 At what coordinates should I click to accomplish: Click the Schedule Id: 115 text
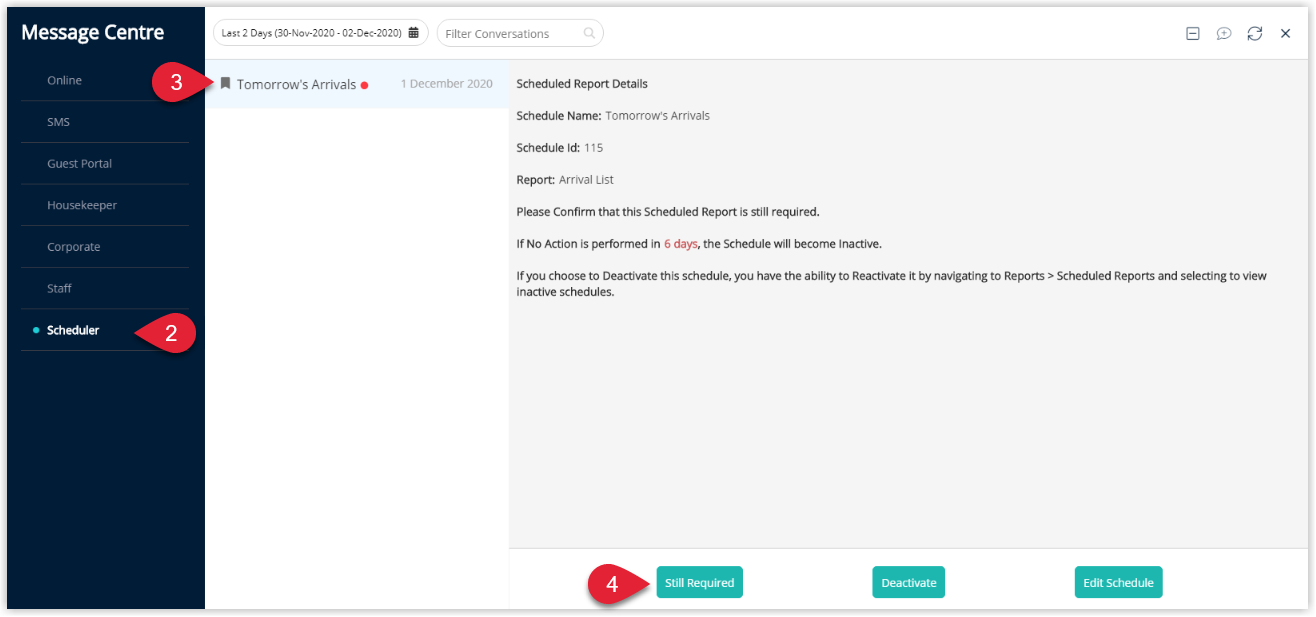(x=559, y=148)
